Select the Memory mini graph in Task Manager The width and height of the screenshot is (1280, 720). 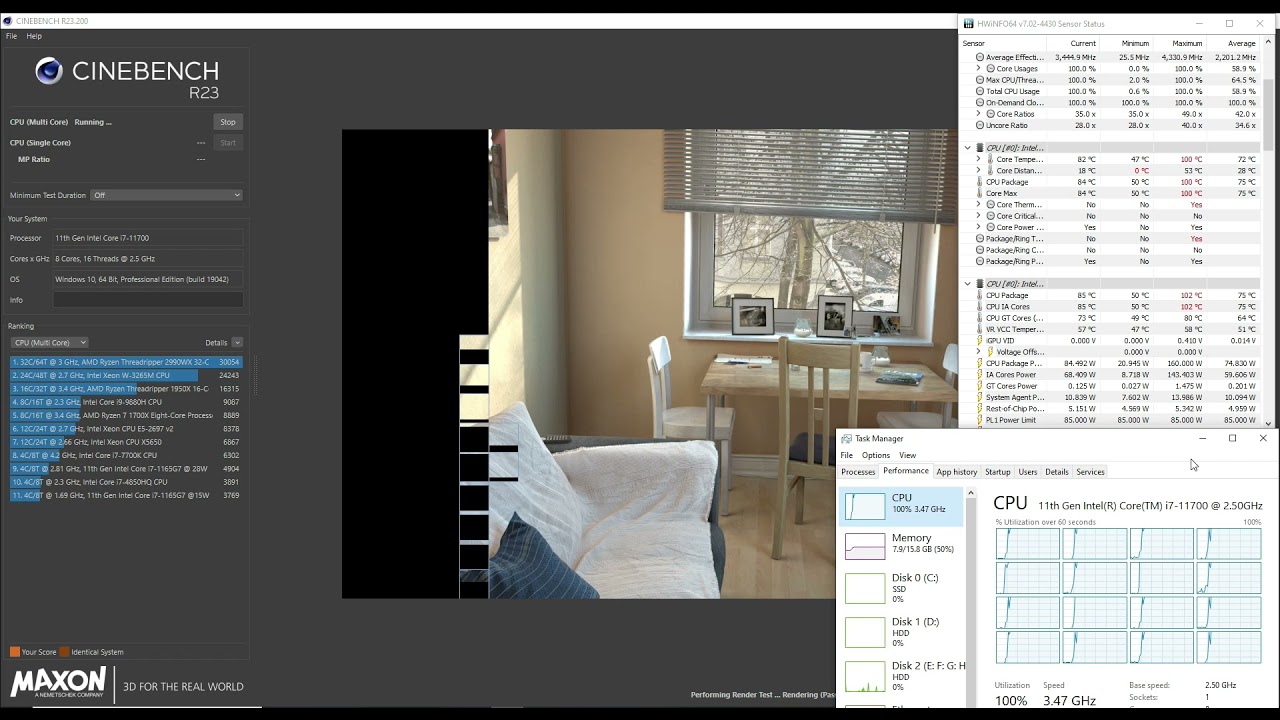[x=865, y=546]
